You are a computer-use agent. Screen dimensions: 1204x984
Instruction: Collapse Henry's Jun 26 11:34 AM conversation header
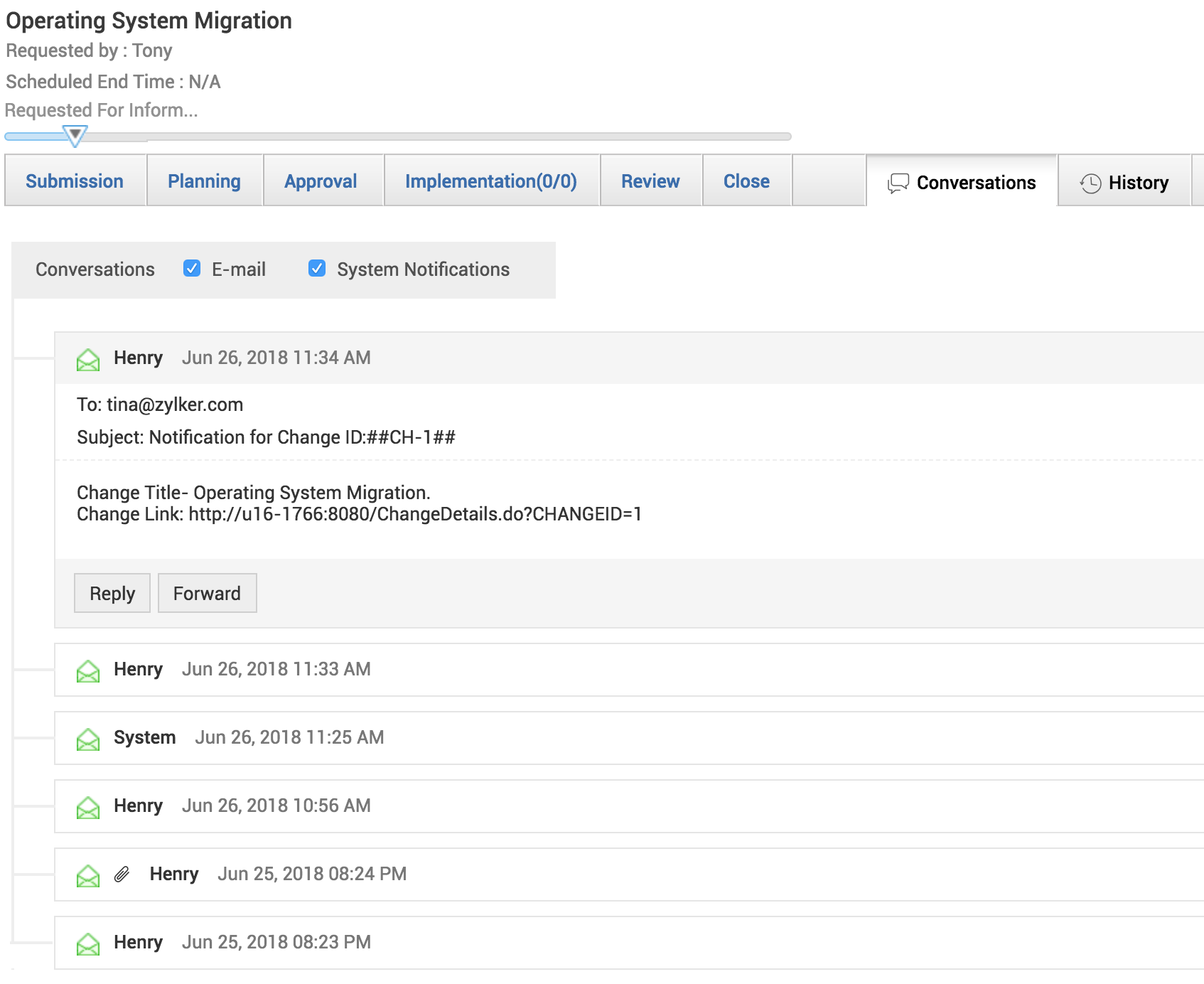[x=629, y=358]
